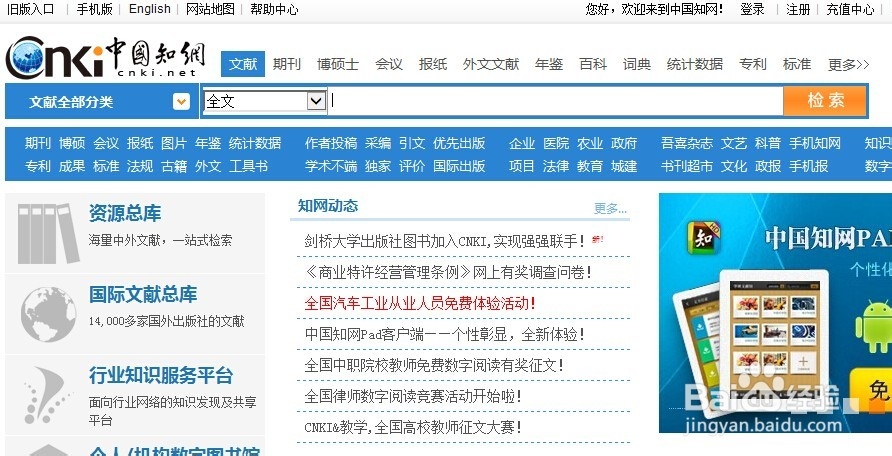Switch site to English
Viewport: 892px width, 456px height.
point(150,9)
